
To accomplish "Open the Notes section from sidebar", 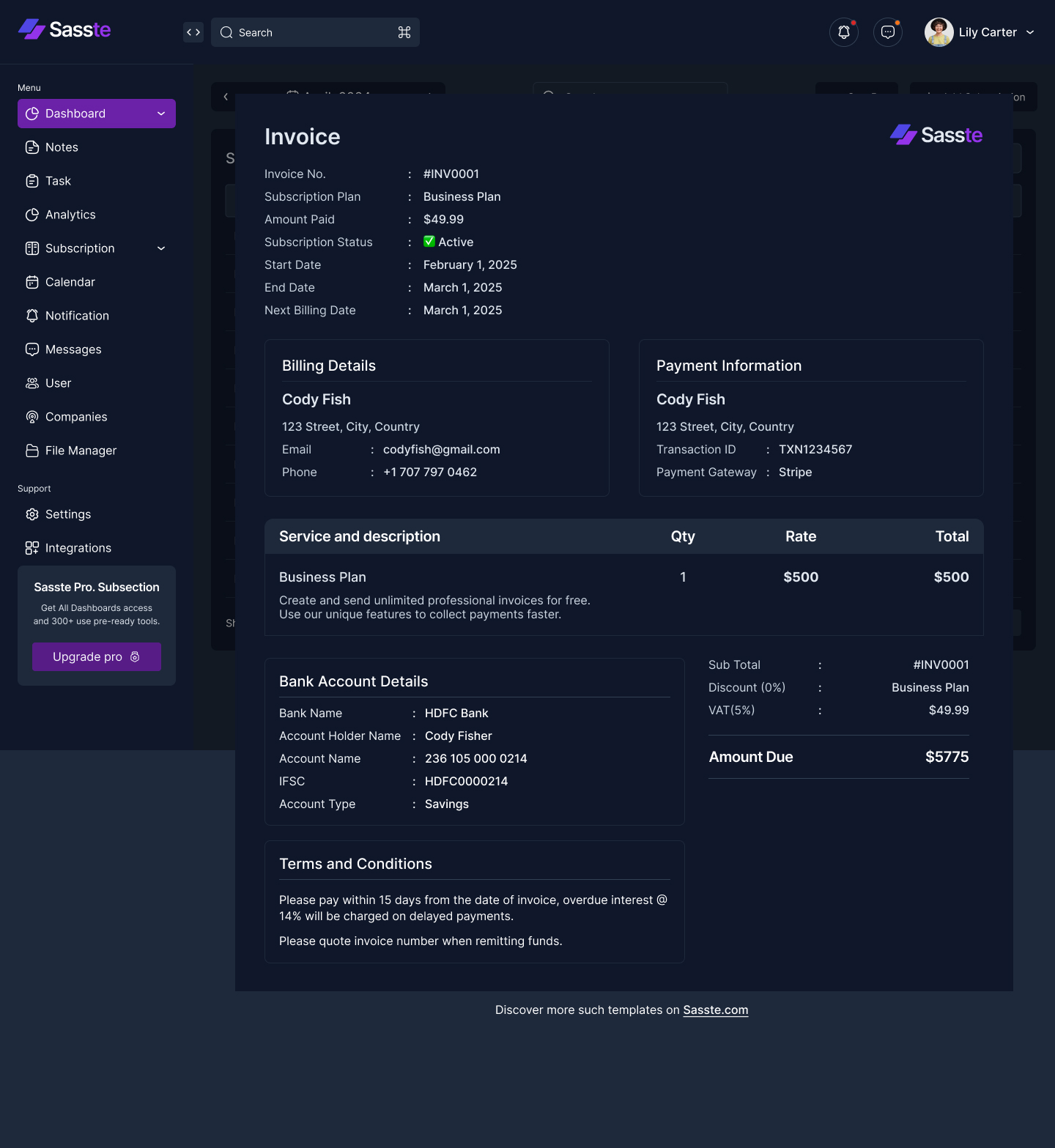I will pyautogui.click(x=63, y=147).
